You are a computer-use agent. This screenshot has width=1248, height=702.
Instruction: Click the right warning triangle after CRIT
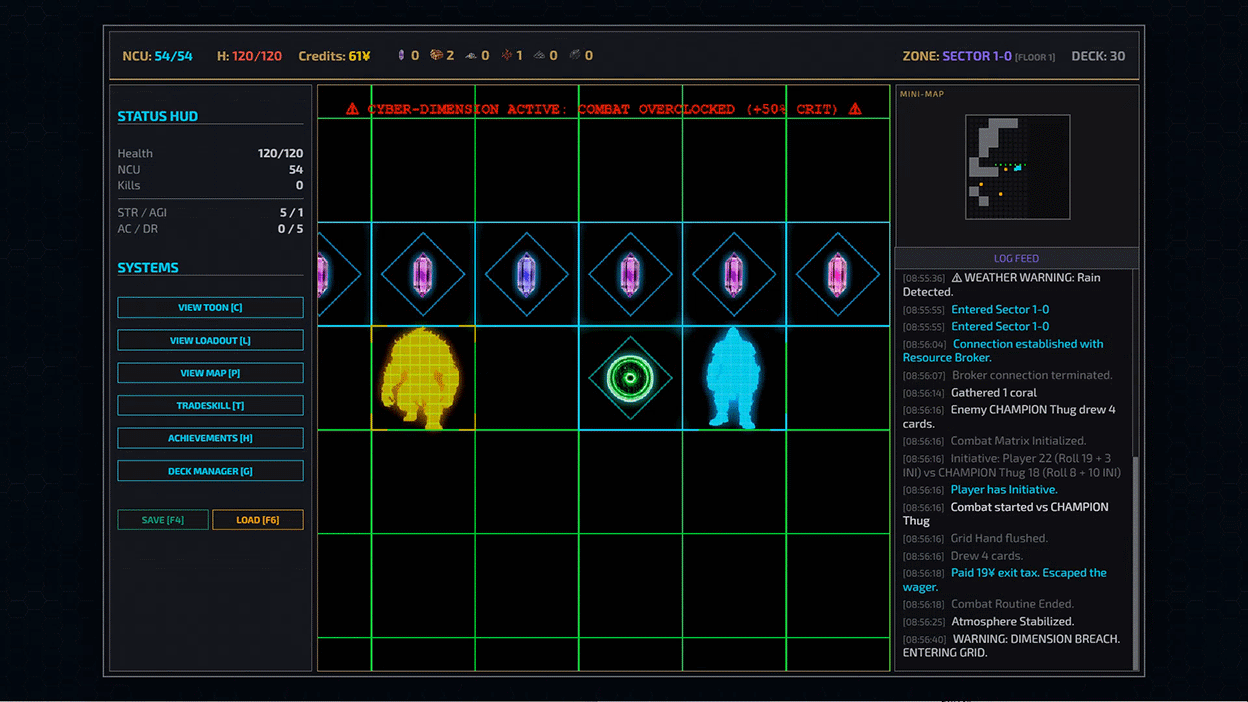pyautogui.click(x=854, y=109)
